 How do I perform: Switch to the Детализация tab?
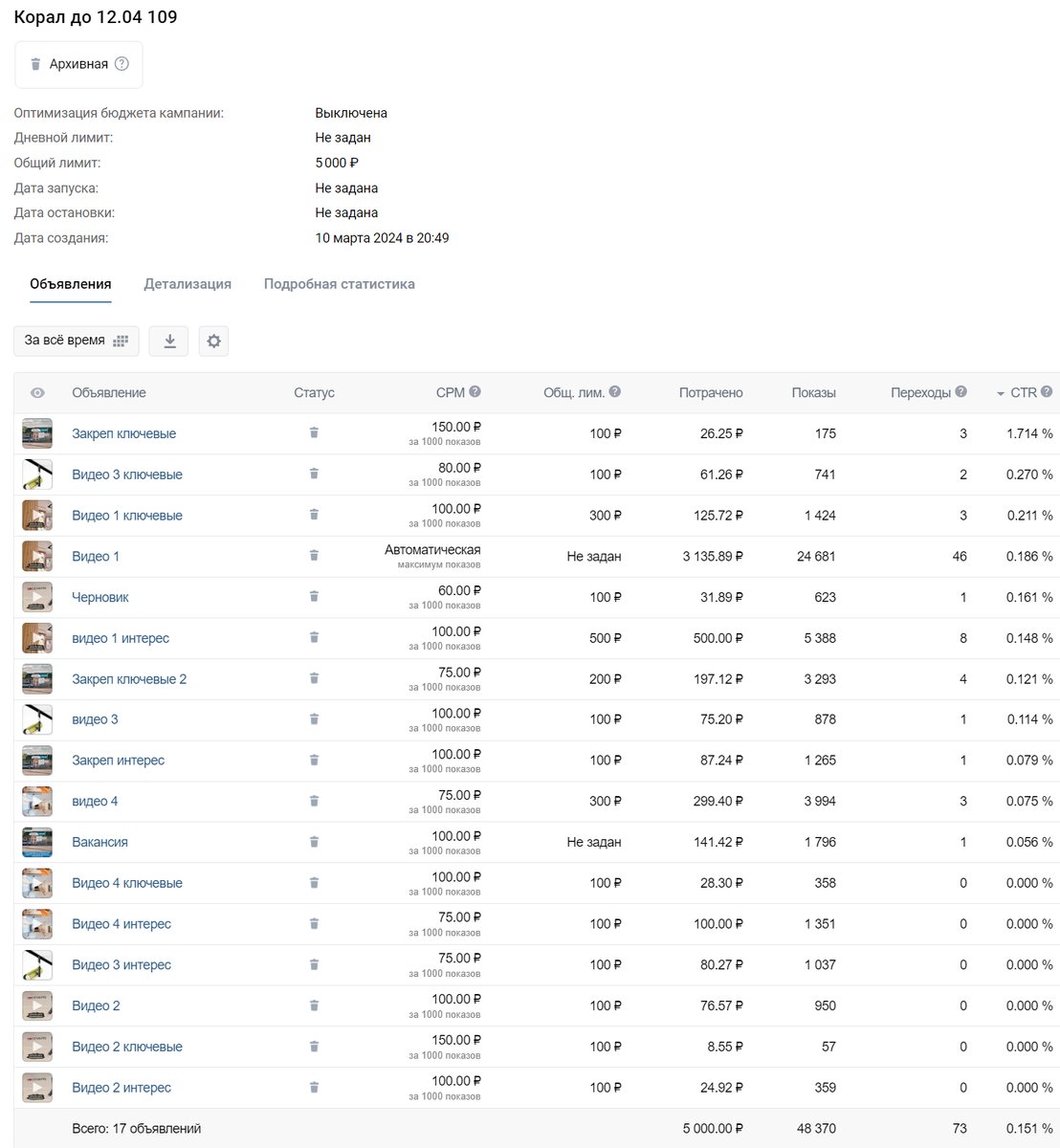point(188,284)
